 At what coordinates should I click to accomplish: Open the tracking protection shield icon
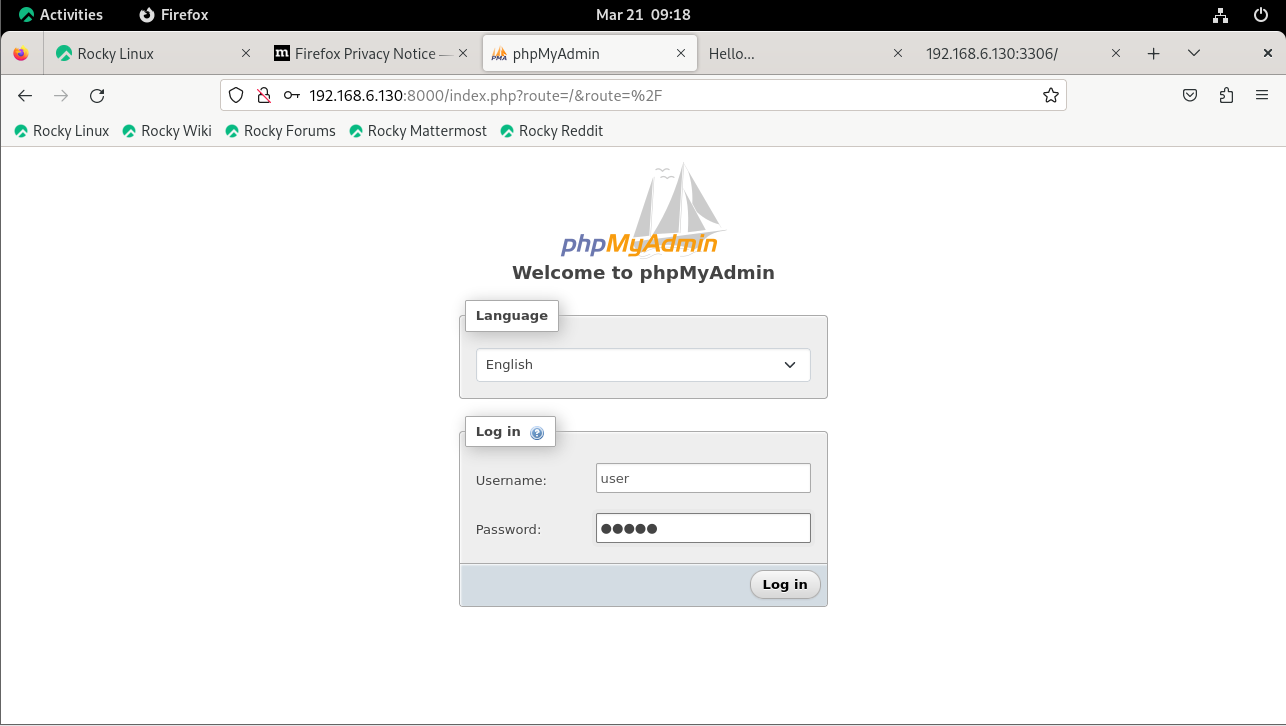point(236,96)
